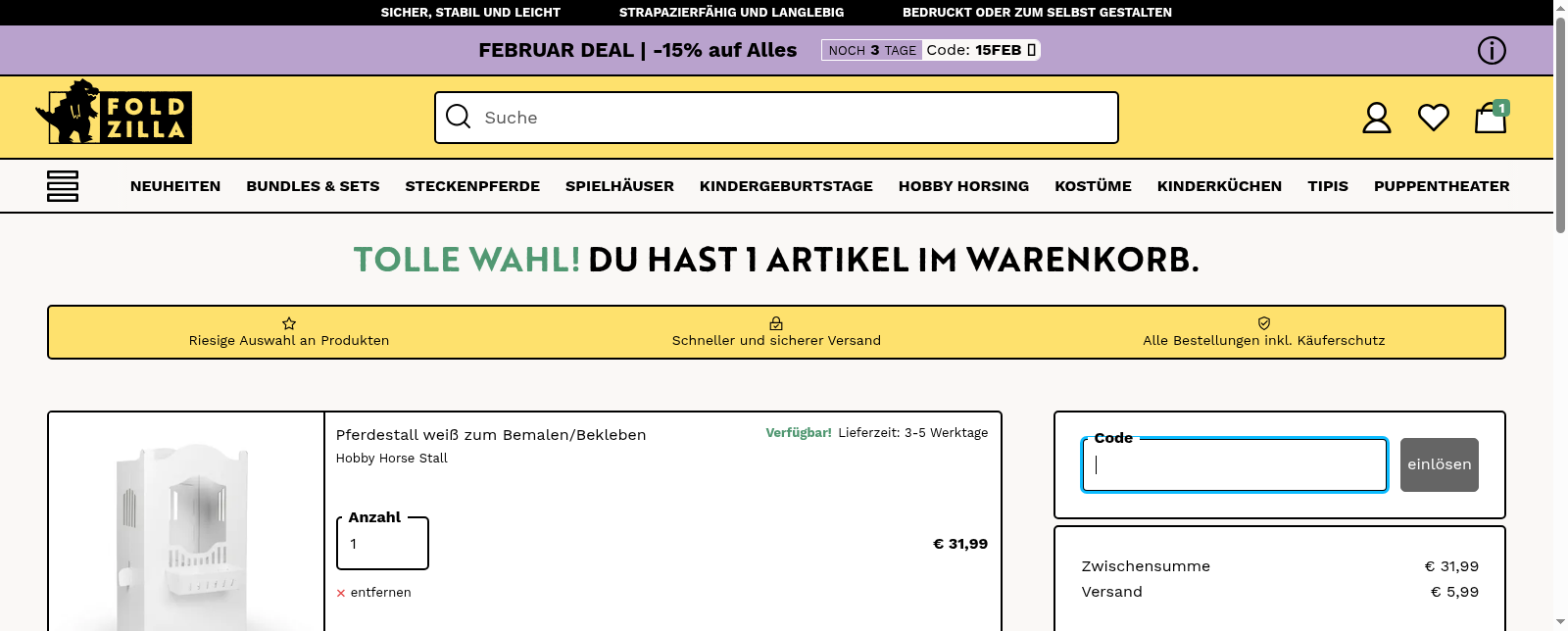
Task: Open the info icon in the deal banner
Action: [1492, 50]
